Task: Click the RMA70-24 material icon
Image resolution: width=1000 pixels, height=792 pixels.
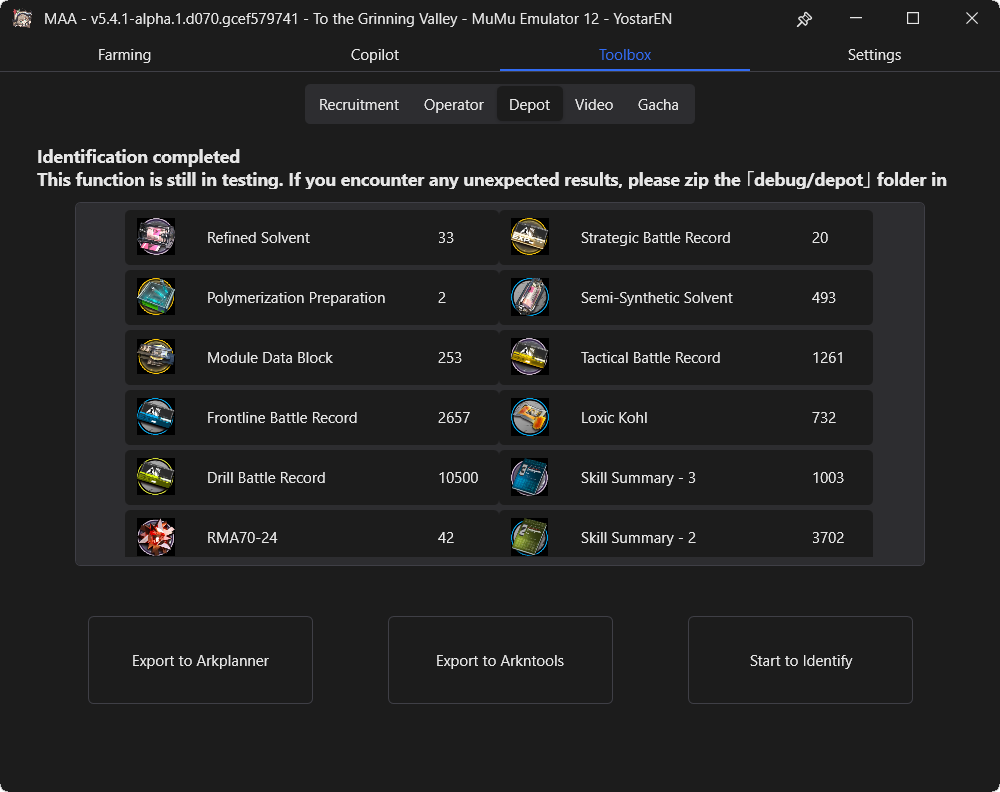Action: tap(156, 537)
